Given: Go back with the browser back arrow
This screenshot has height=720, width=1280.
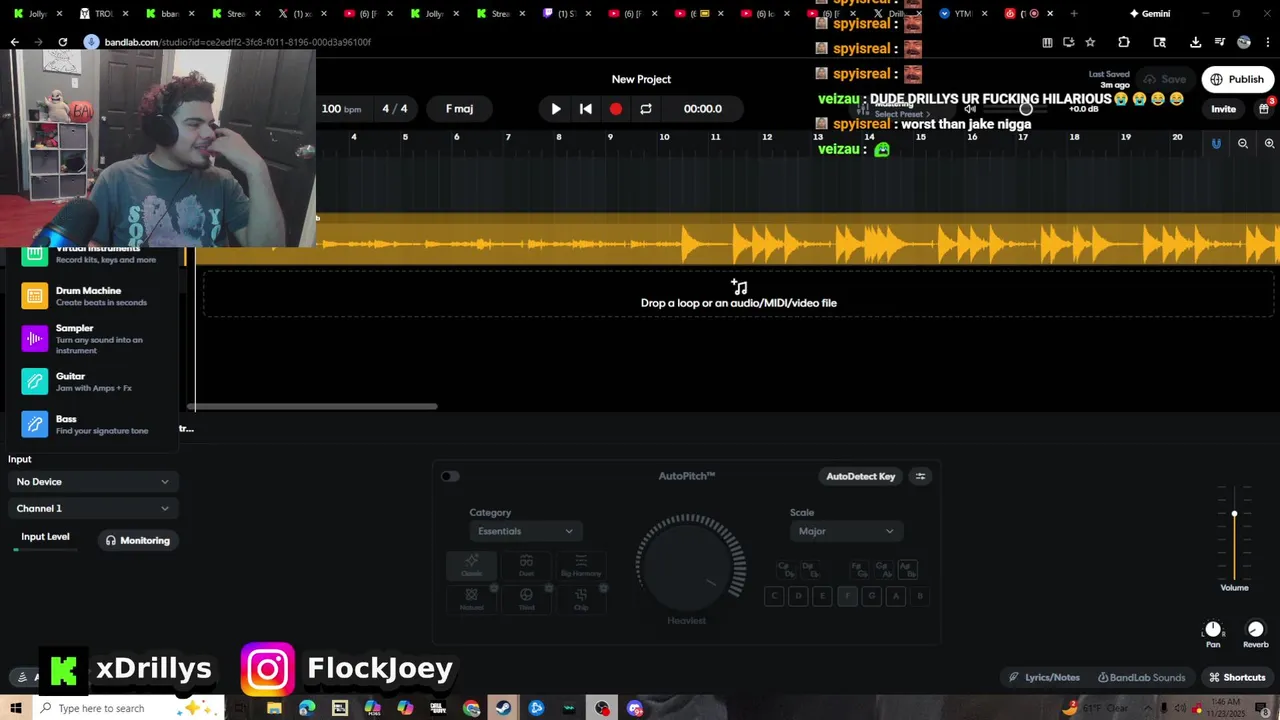Looking at the screenshot, I should click(x=14, y=42).
